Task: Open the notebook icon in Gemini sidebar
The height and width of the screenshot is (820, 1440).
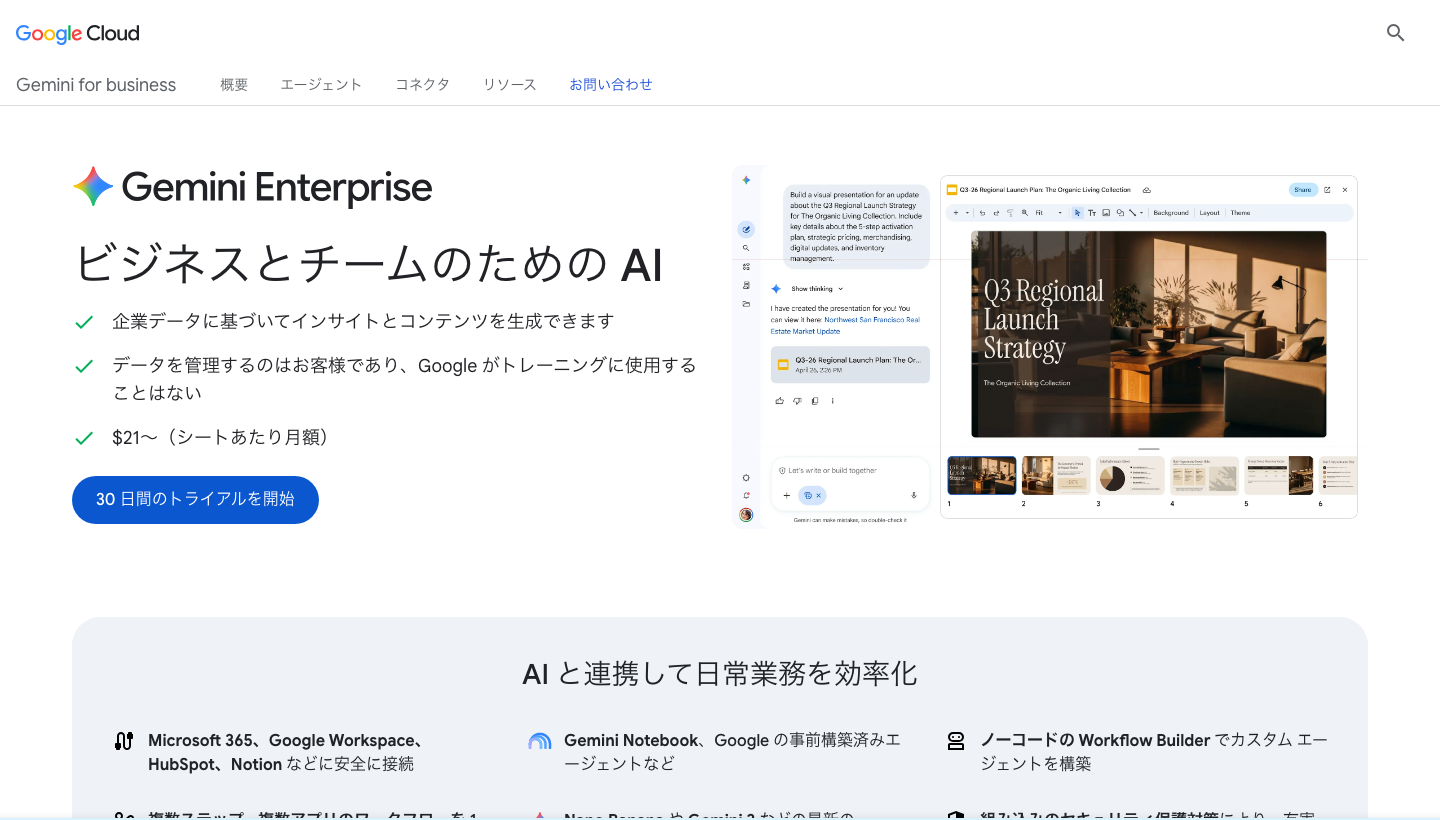Action: click(746, 285)
